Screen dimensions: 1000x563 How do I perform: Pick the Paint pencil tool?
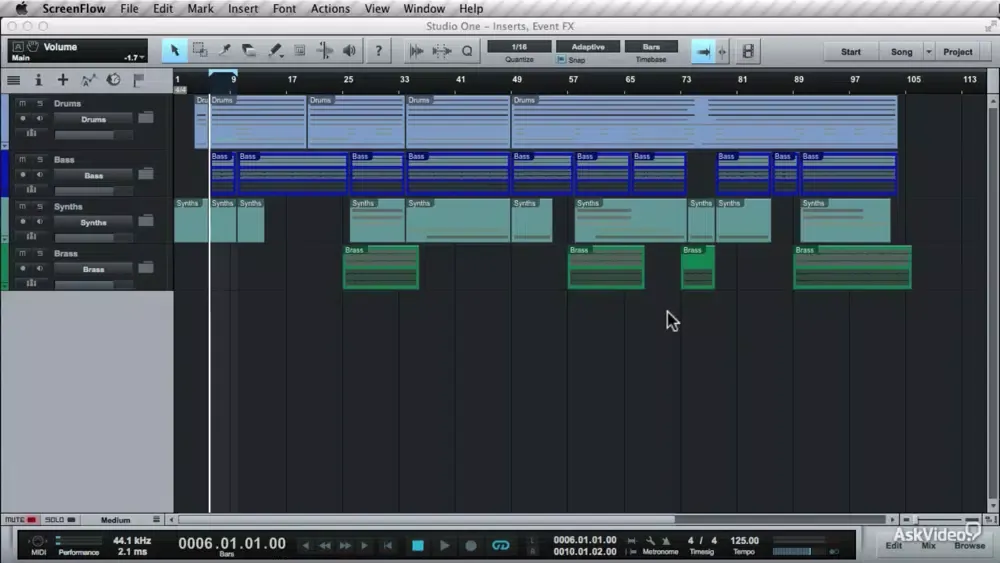pos(275,51)
